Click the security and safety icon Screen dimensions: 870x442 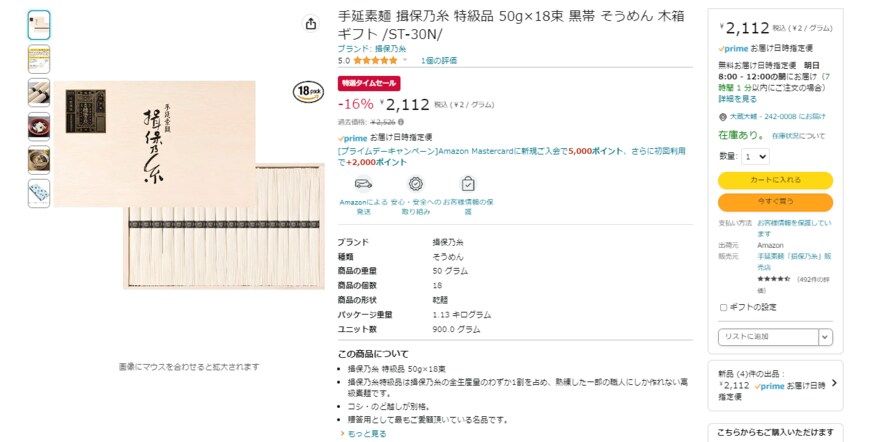[x=415, y=184]
